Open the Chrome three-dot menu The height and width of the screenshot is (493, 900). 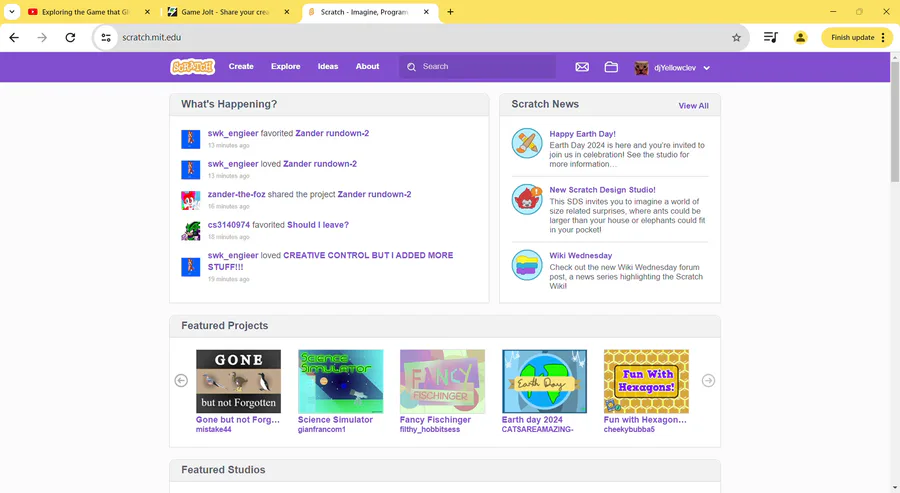click(883, 37)
